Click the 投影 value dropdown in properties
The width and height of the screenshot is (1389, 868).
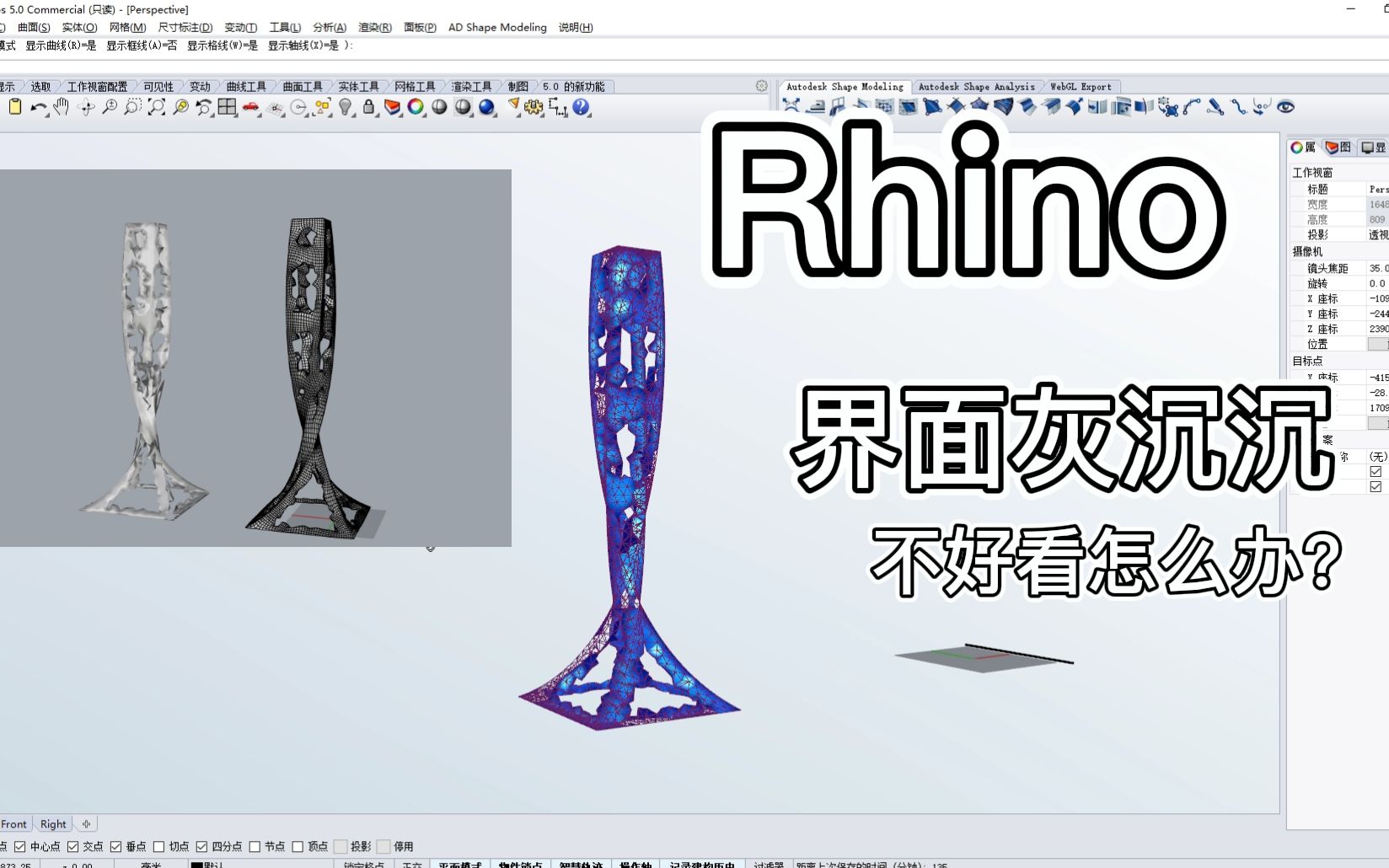pyautogui.click(x=1377, y=234)
